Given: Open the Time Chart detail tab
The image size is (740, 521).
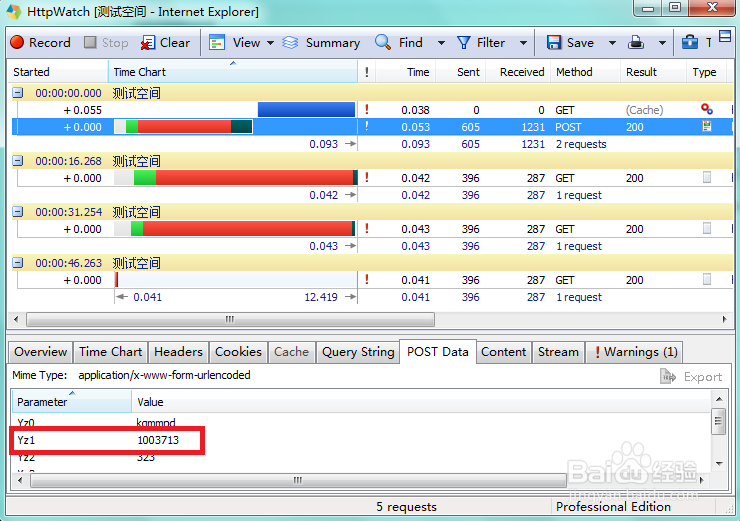Looking at the screenshot, I should (x=110, y=352).
